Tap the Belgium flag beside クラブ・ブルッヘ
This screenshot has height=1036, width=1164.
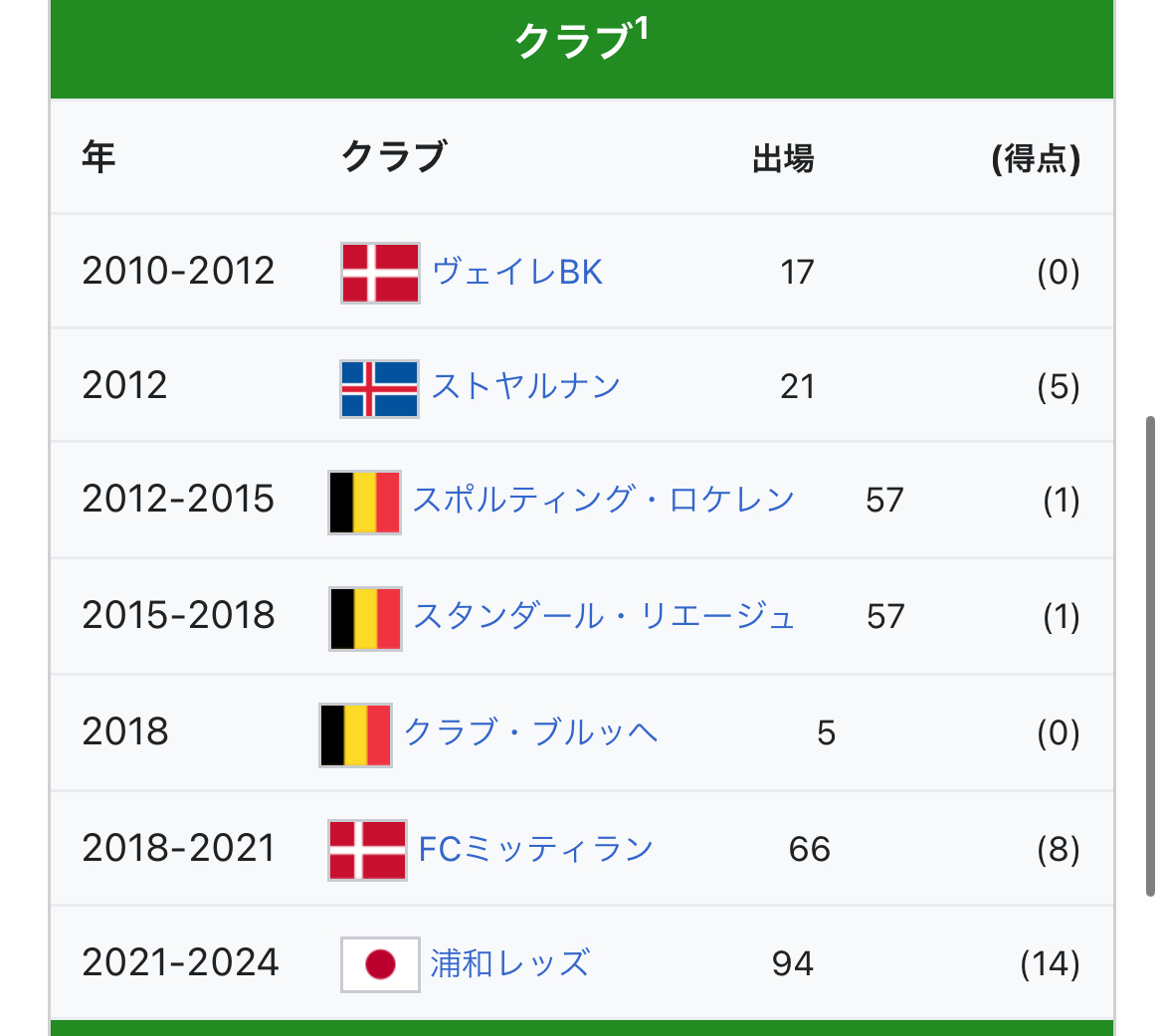(355, 735)
